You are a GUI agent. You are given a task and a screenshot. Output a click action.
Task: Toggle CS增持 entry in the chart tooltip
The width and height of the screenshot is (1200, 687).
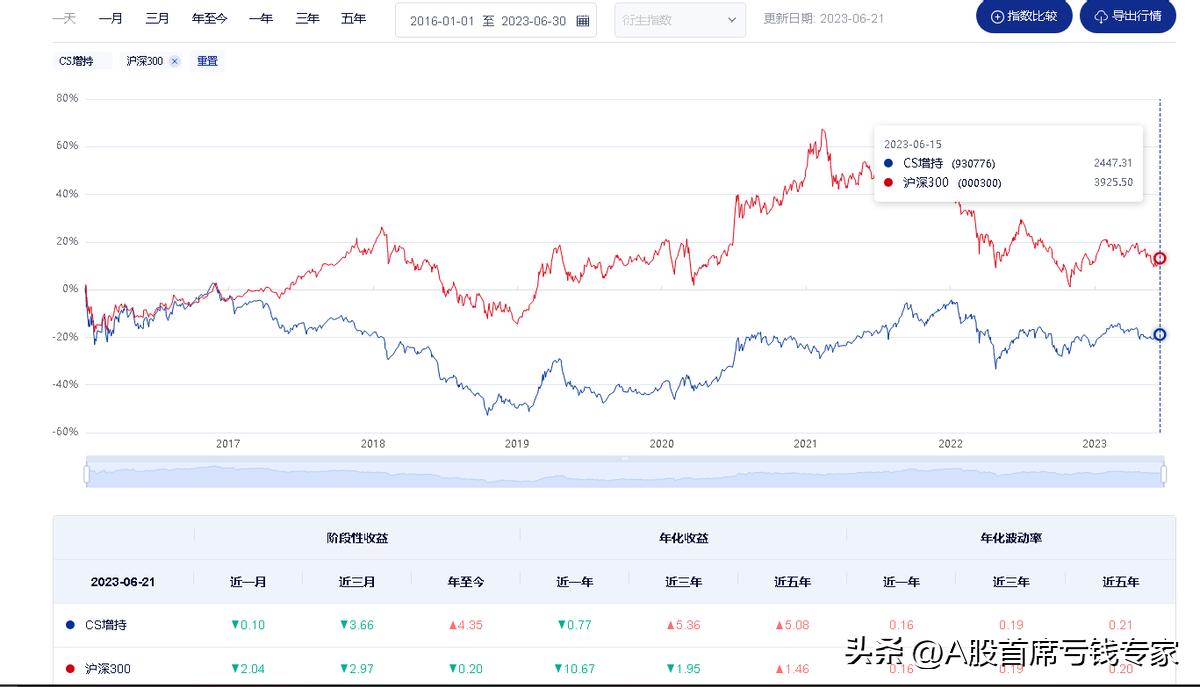pyautogui.click(x=921, y=163)
